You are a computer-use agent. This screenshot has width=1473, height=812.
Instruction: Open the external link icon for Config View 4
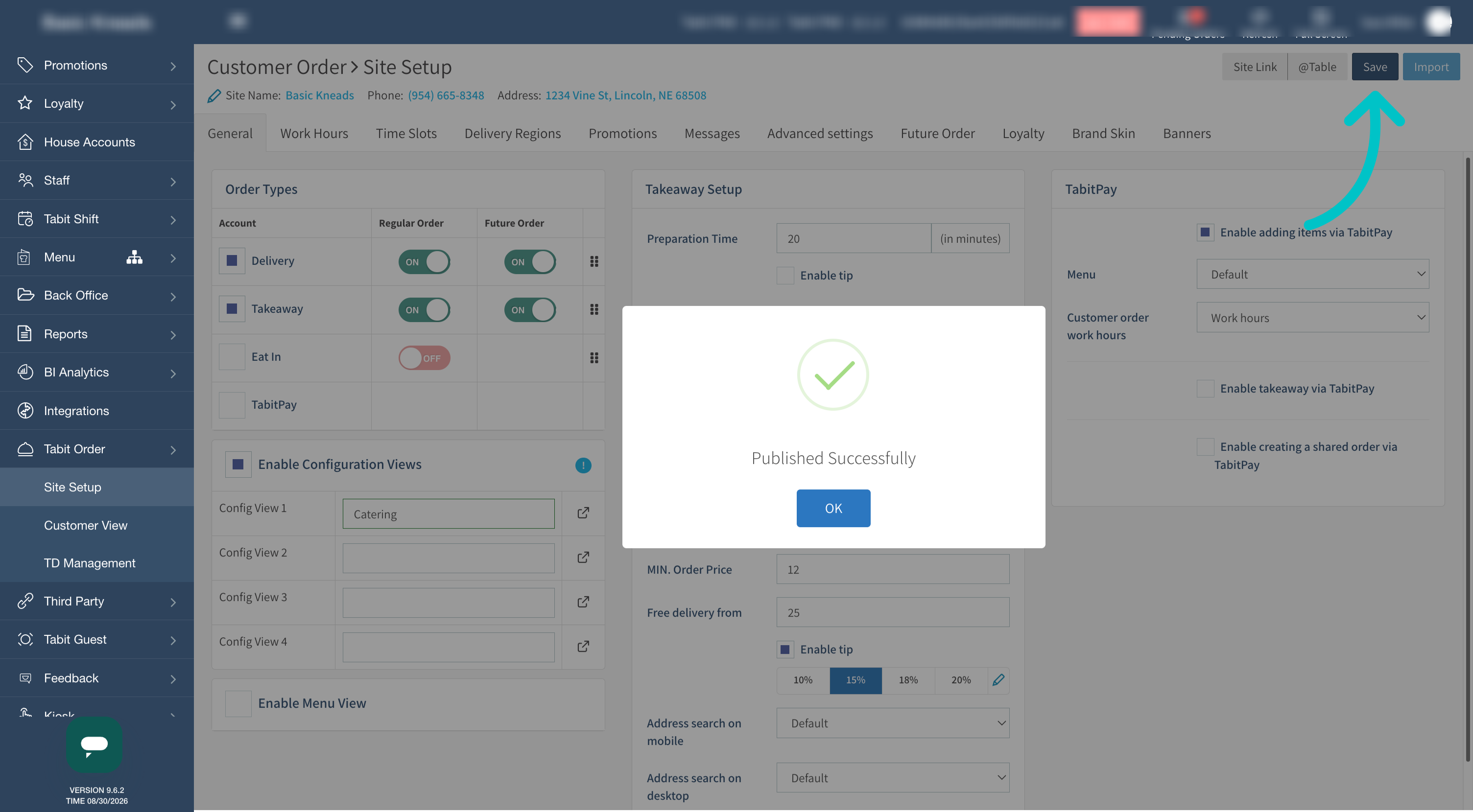(x=583, y=646)
